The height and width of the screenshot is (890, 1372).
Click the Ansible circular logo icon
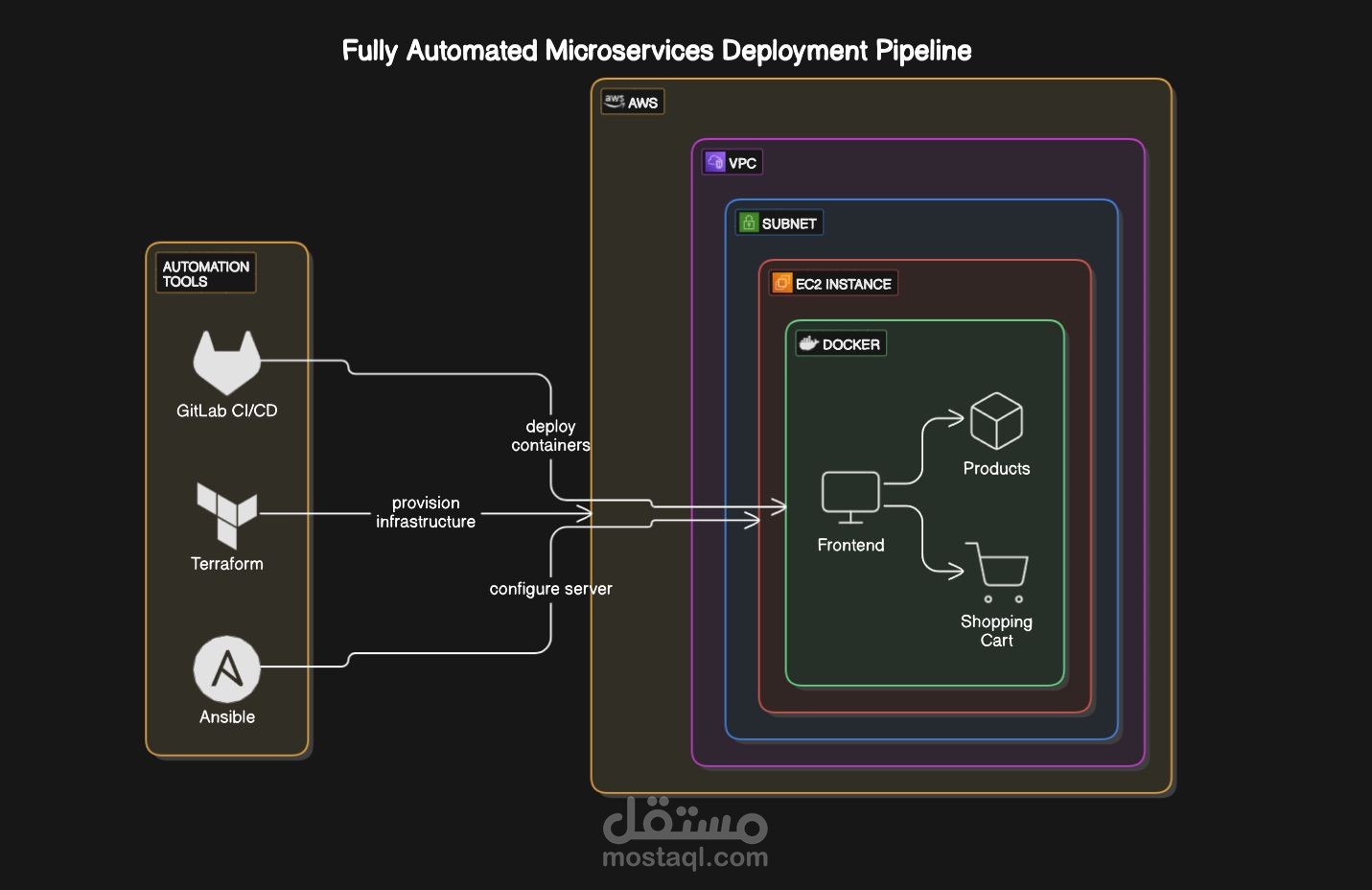pyautogui.click(x=226, y=668)
